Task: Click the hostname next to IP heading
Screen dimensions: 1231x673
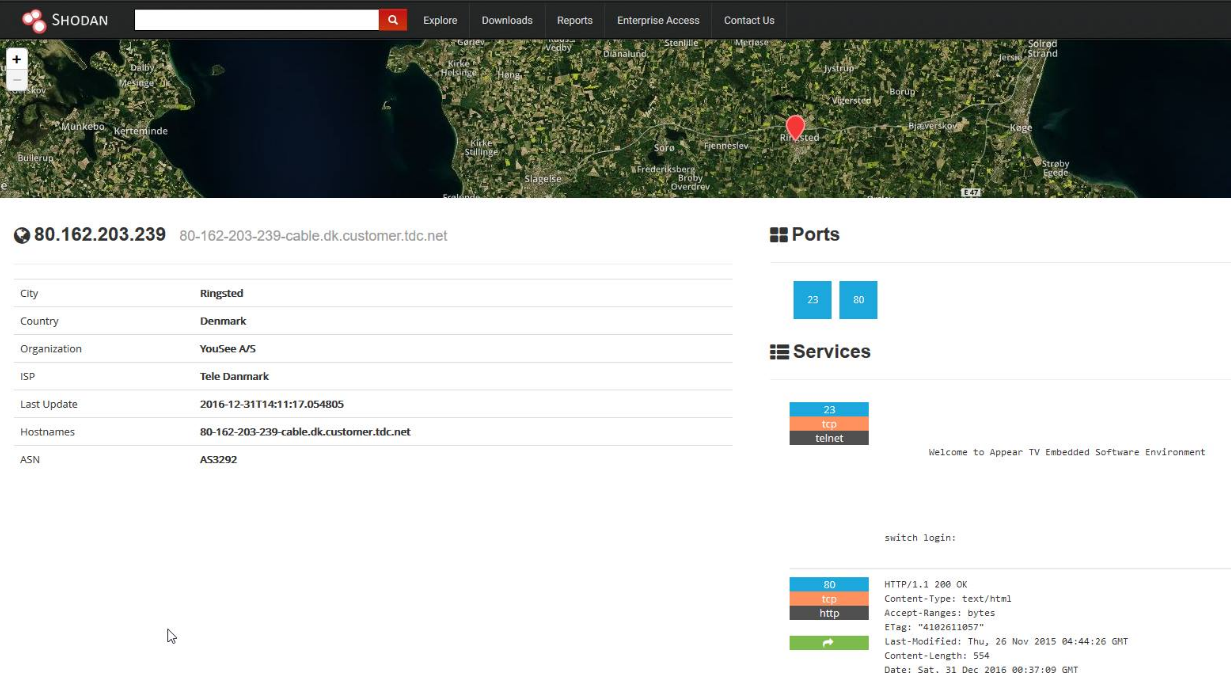Action: (313, 236)
